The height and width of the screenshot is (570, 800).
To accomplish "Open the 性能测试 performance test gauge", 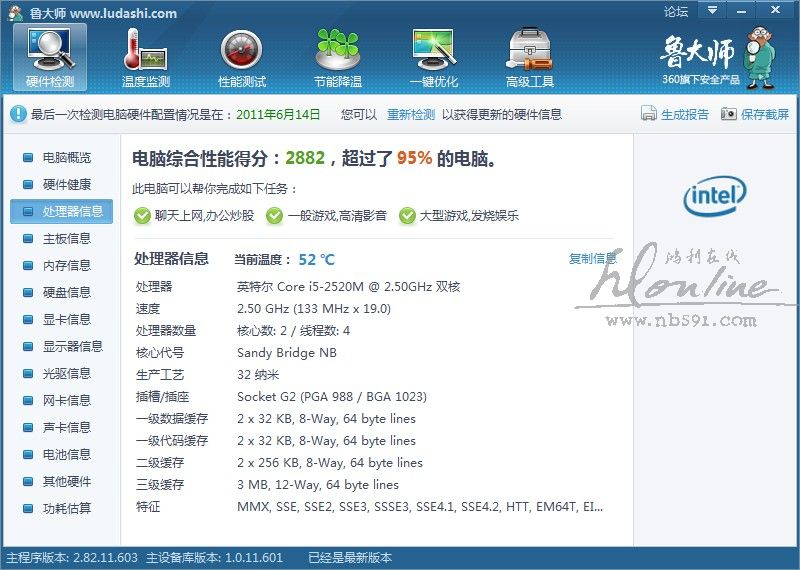I will point(242,58).
